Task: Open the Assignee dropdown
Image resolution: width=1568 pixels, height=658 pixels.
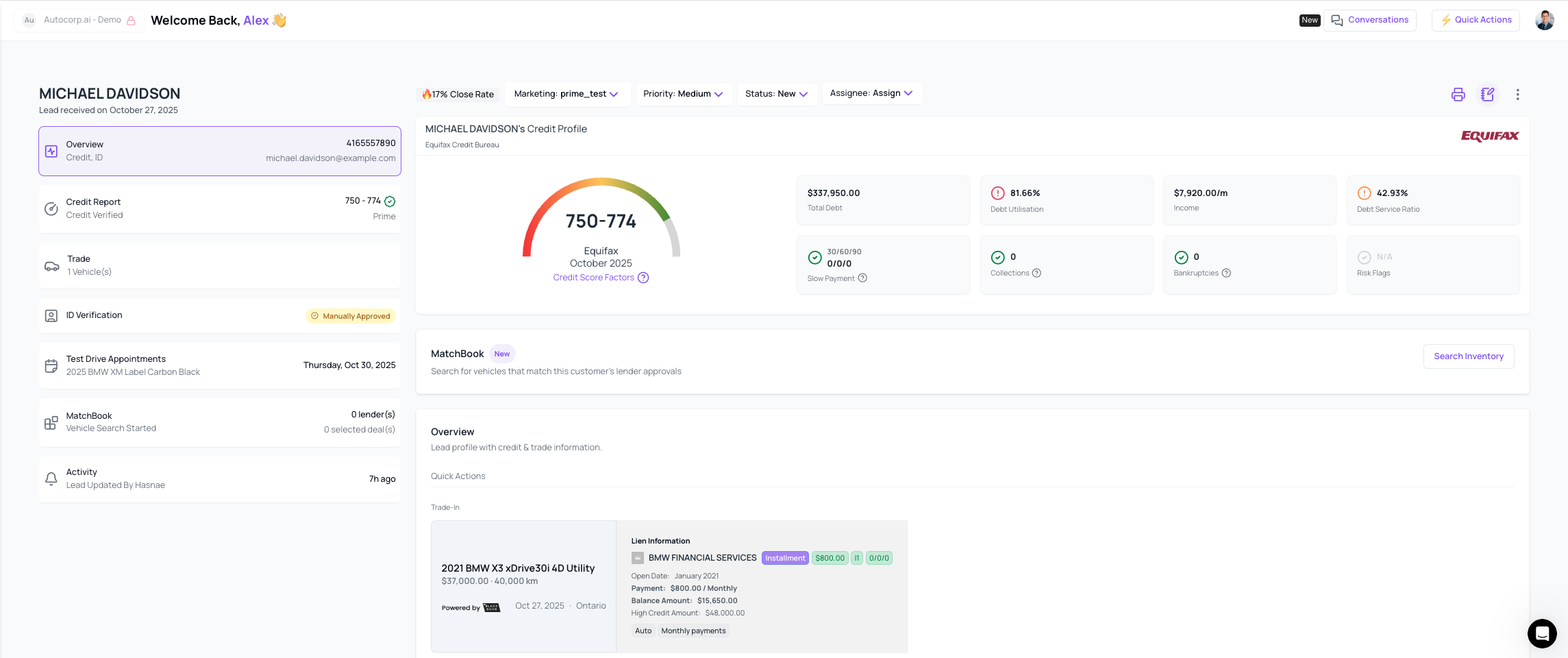Action: 871,93
